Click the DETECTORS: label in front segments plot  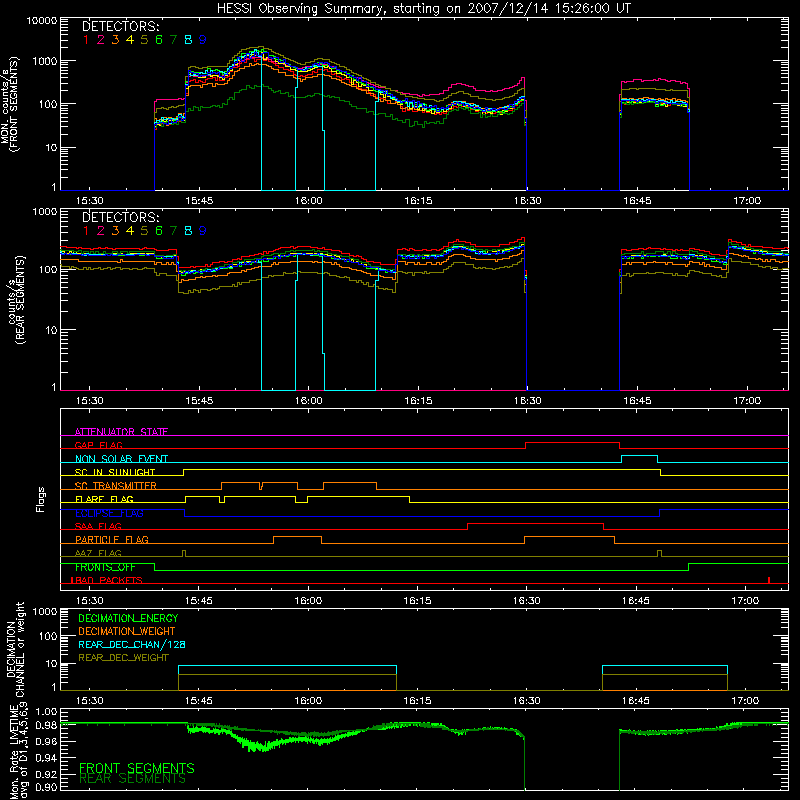tap(121, 26)
